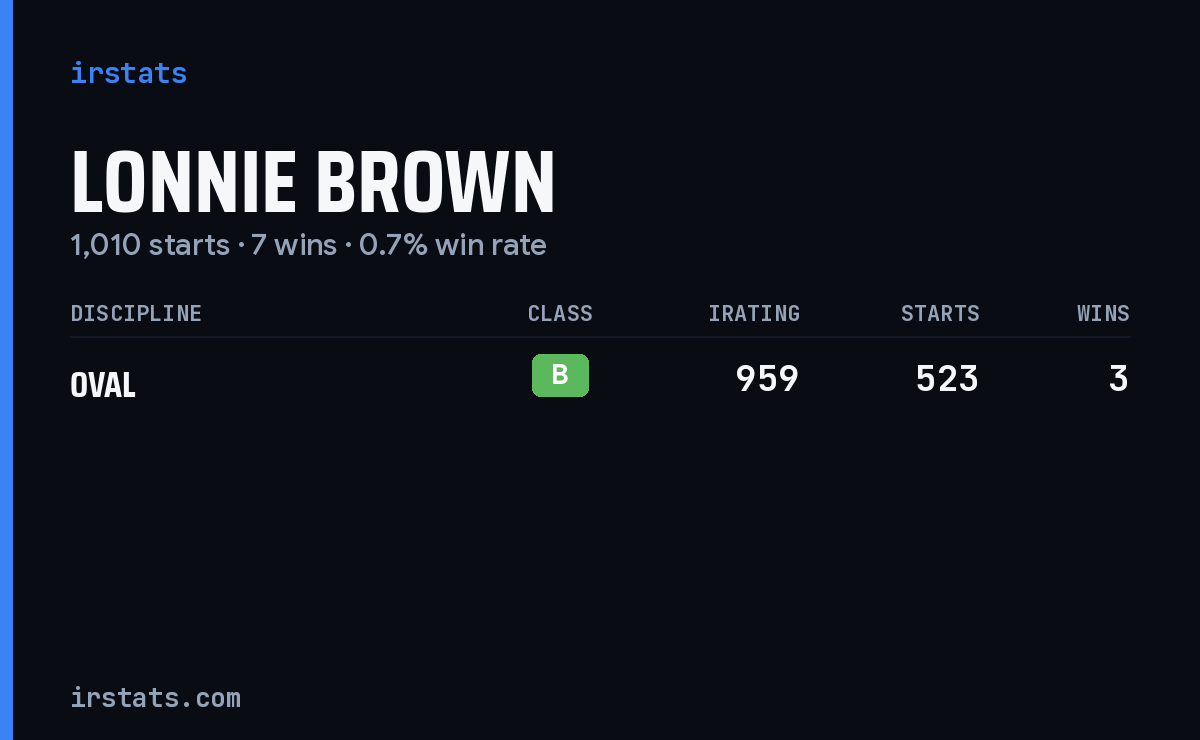Click the 3 wins value
This screenshot has height=740, width=1200.
[x=1119, y=379]
